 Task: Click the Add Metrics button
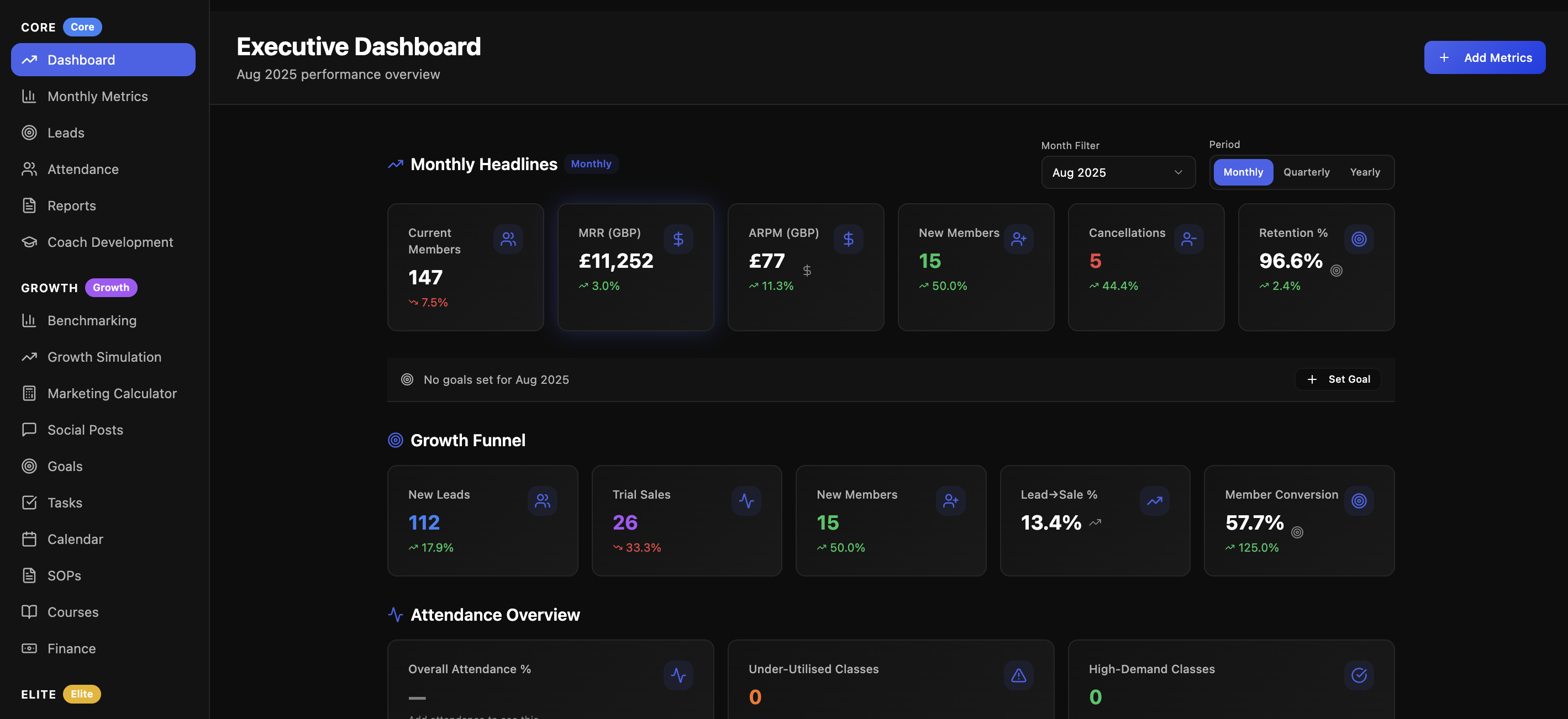(1484, 58)
